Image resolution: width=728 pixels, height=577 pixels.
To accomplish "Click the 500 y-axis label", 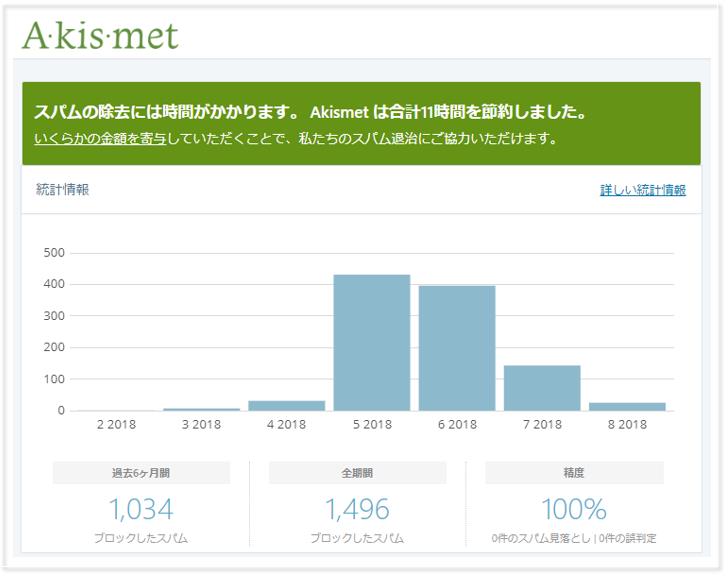I will (x=54, y=253).
